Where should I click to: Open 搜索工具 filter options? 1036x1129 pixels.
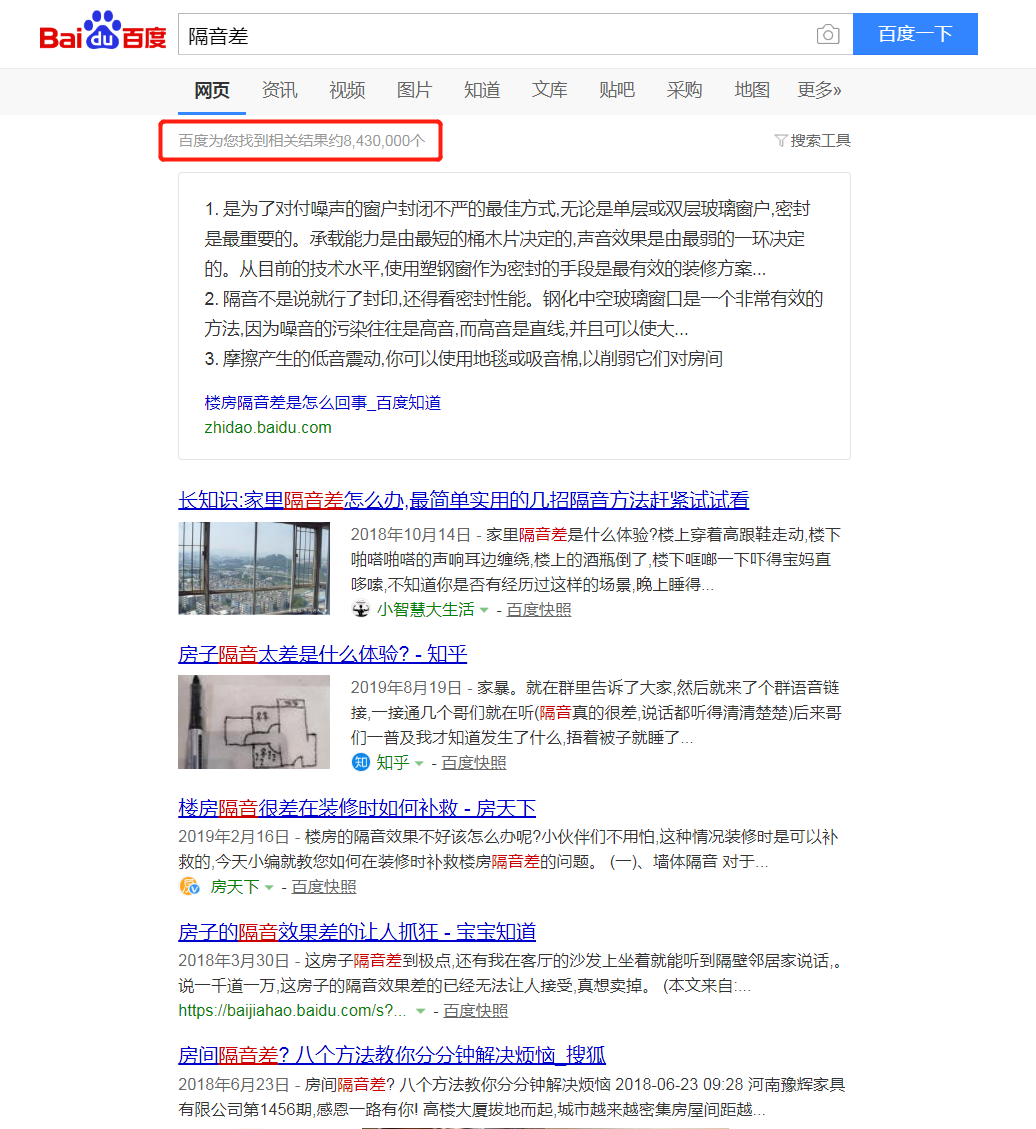(812, 141)
